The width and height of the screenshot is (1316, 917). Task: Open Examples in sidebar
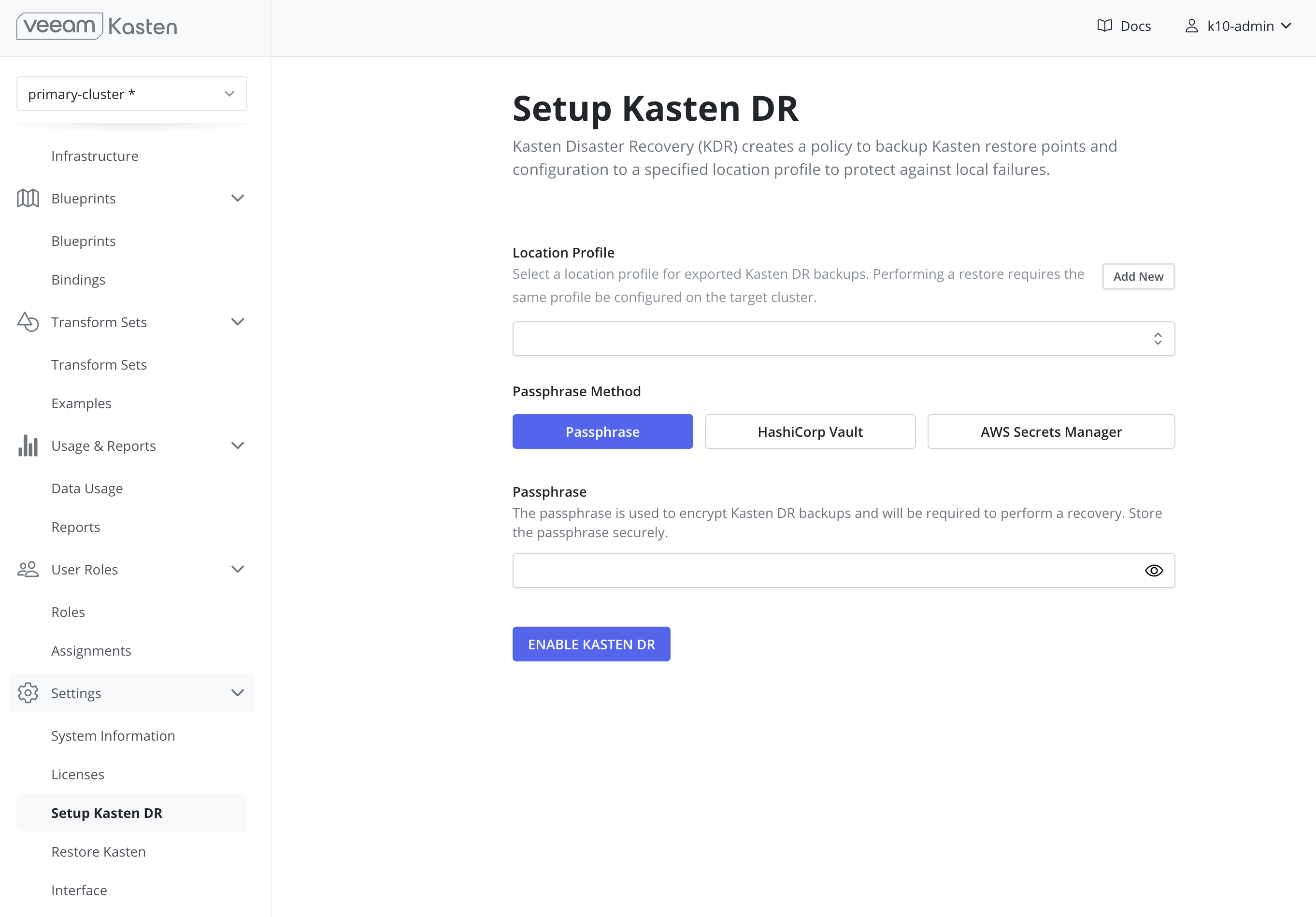pos(81,403)
